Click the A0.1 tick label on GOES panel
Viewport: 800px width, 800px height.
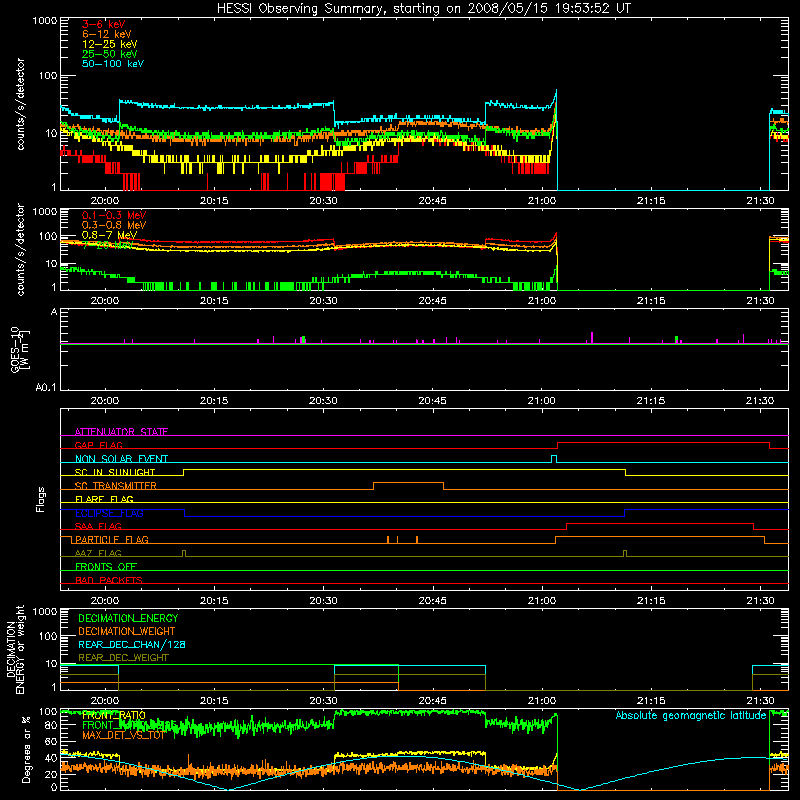click(x=46, y=387)
